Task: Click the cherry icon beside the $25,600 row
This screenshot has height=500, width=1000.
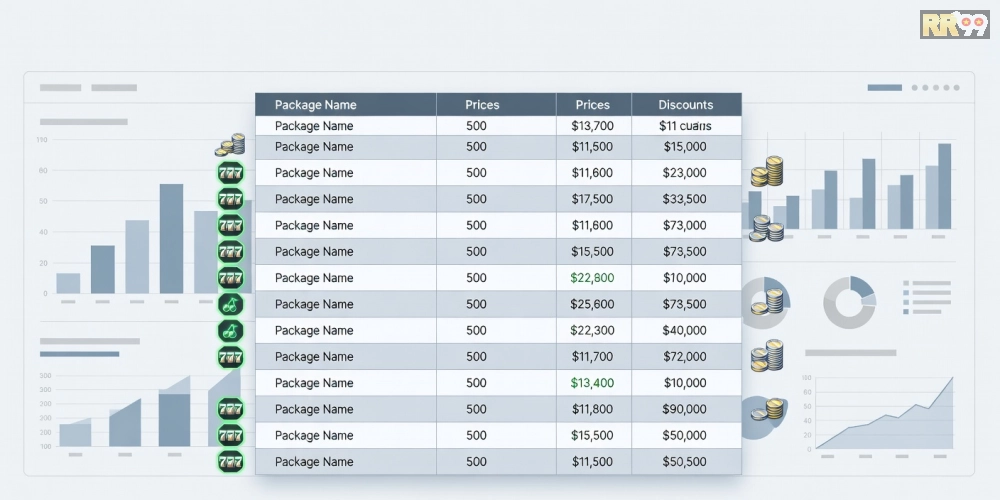Action: 231,304
